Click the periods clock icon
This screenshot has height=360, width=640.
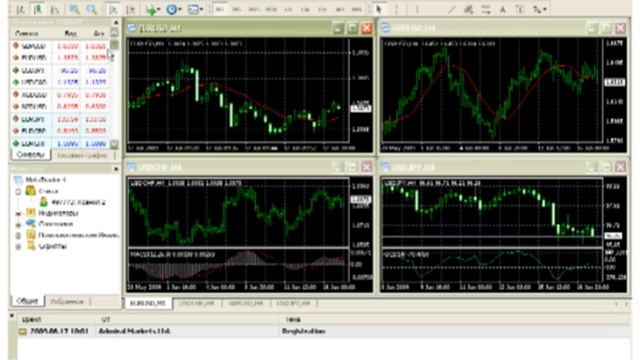171,9
